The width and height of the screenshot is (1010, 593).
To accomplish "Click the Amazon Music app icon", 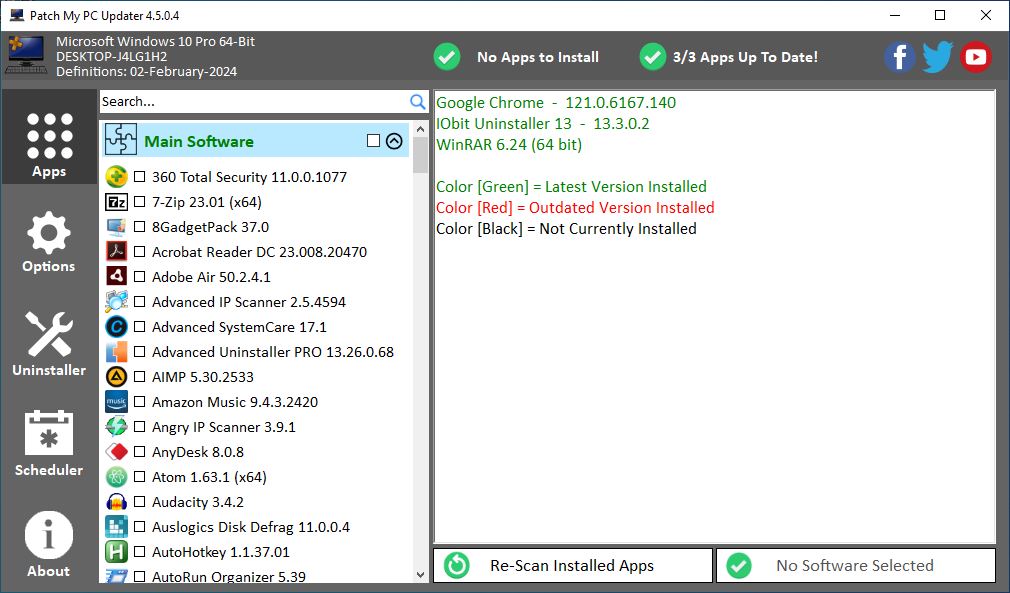I will click(x=117, y=402).
